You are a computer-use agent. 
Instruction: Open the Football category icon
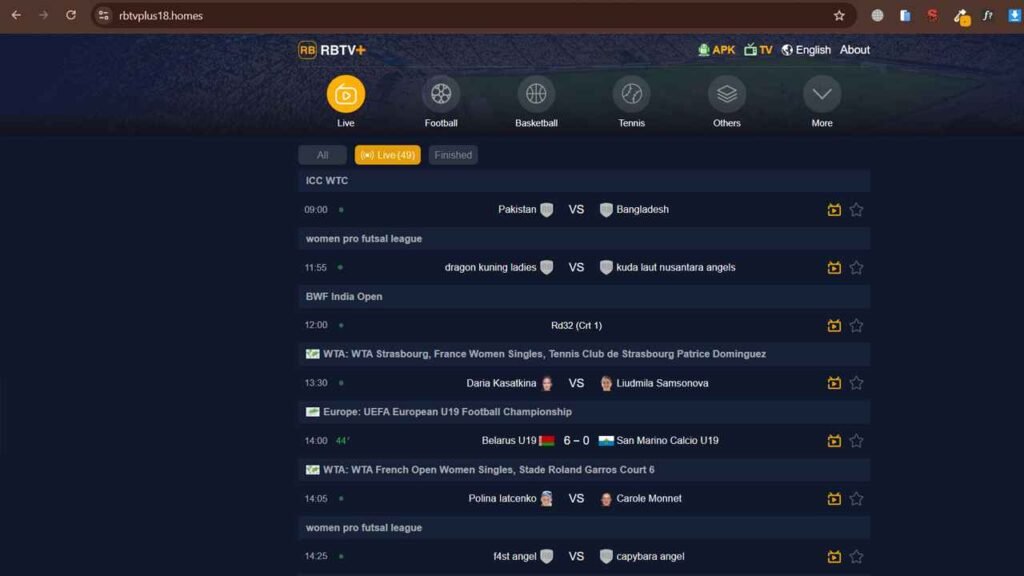441,94
